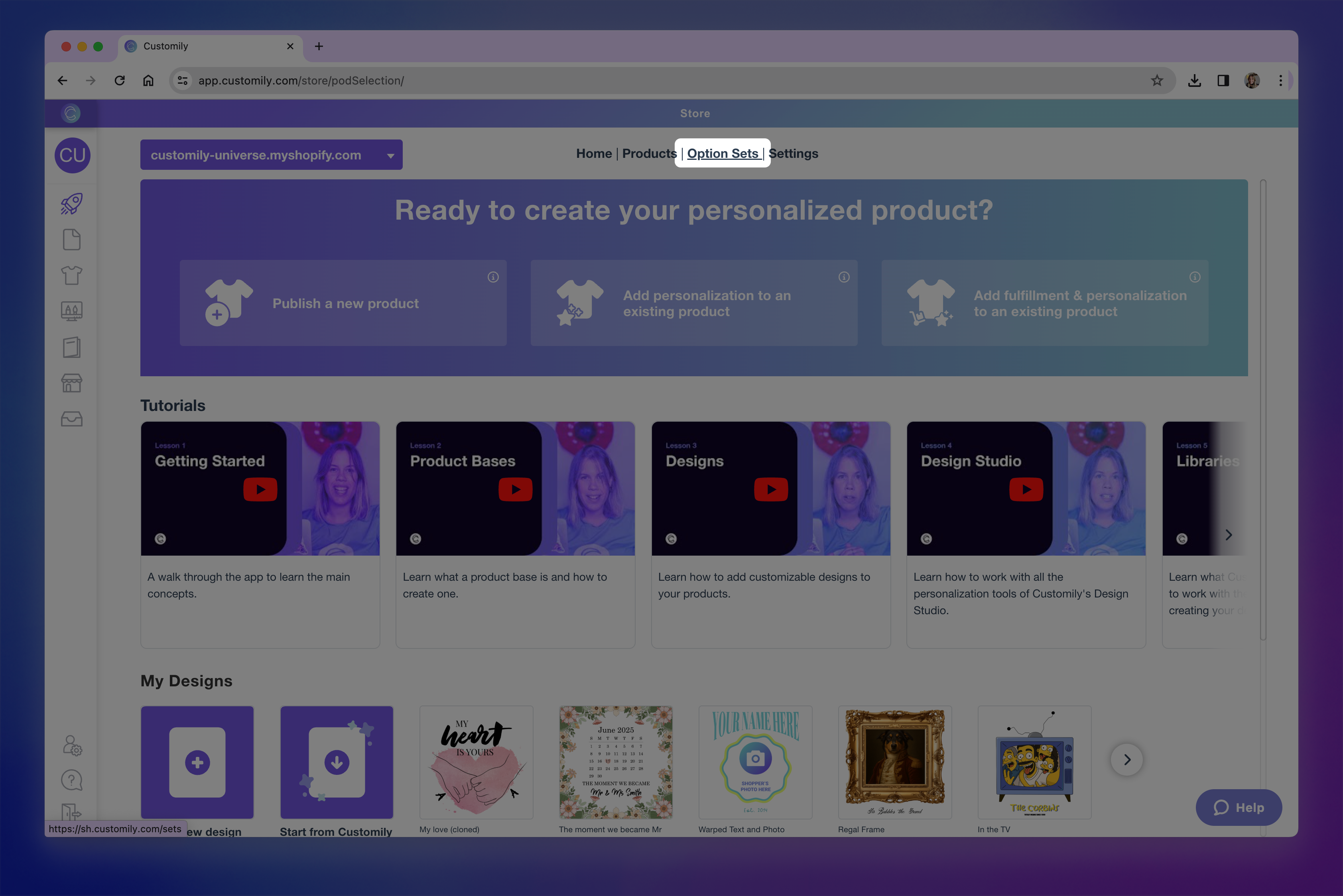Open the T-shirt products sidebar icon
This screenshot has width=1343, height=896.
pos(72,275)
